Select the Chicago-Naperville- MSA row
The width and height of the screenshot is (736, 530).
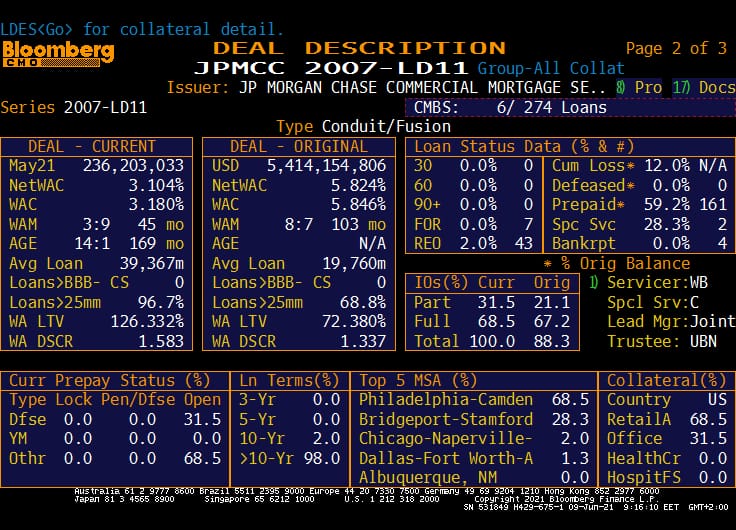(474, 439)
